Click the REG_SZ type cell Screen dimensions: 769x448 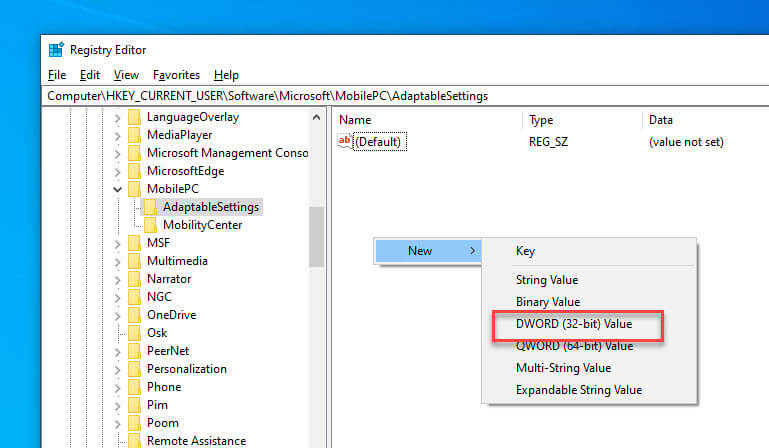tap(548, 142)
